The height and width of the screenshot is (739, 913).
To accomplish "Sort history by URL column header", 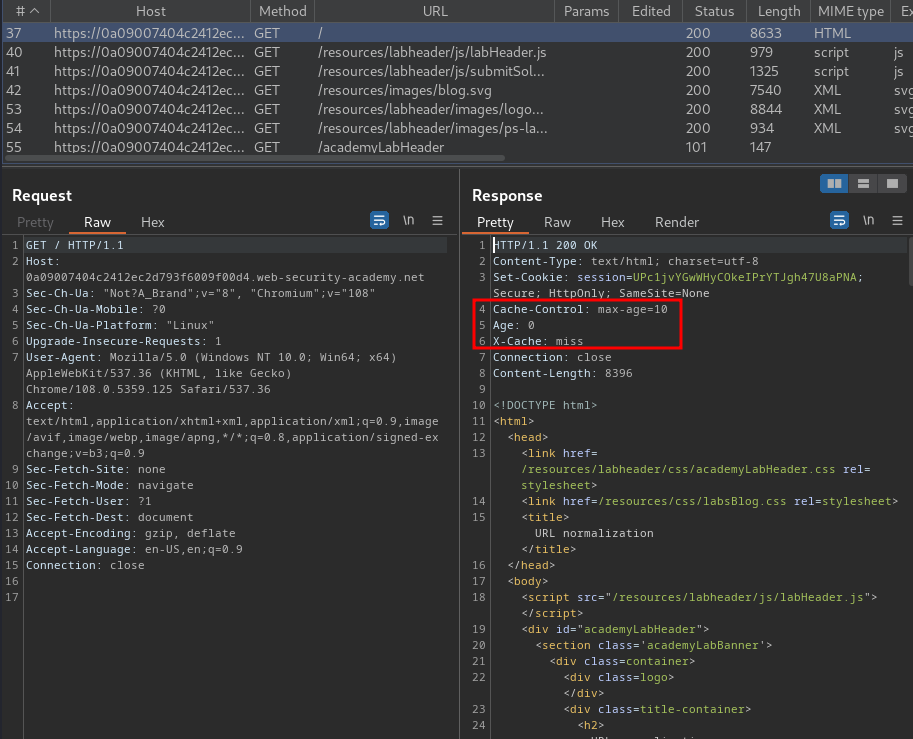I will tap(435, 11).
